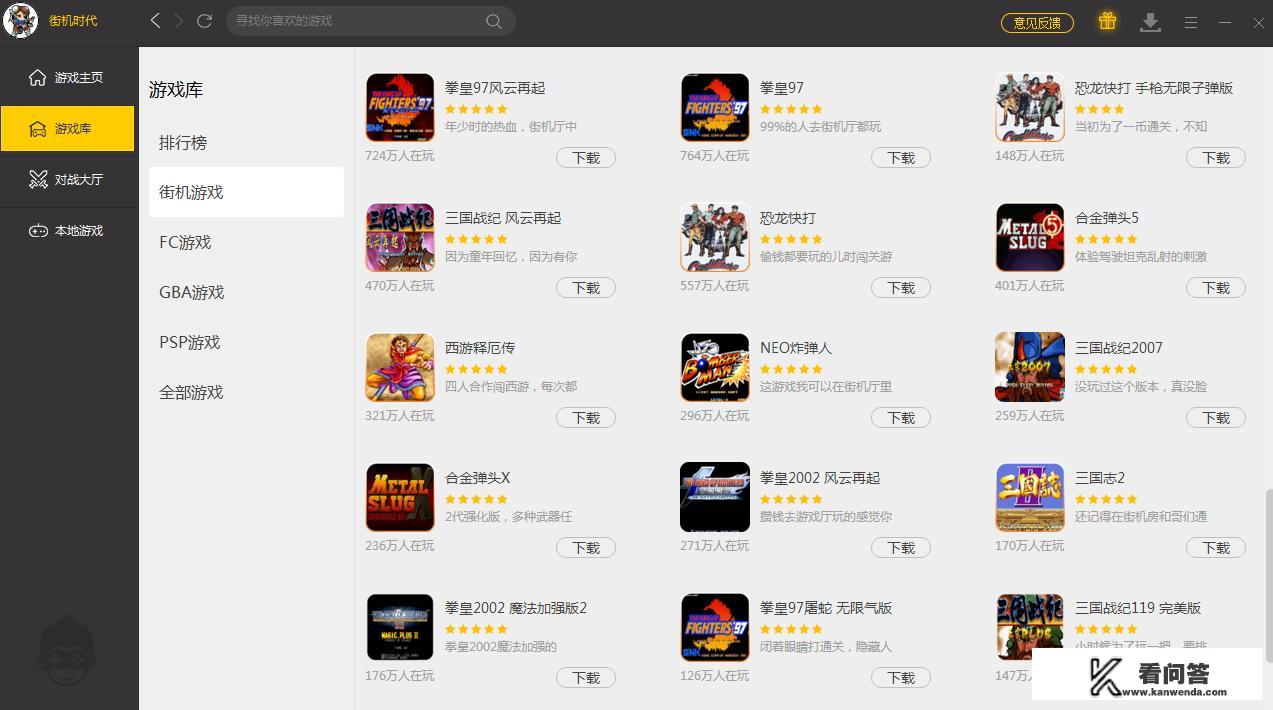Open the NEO炸弹人 game thumbnail

pos(715,368)
